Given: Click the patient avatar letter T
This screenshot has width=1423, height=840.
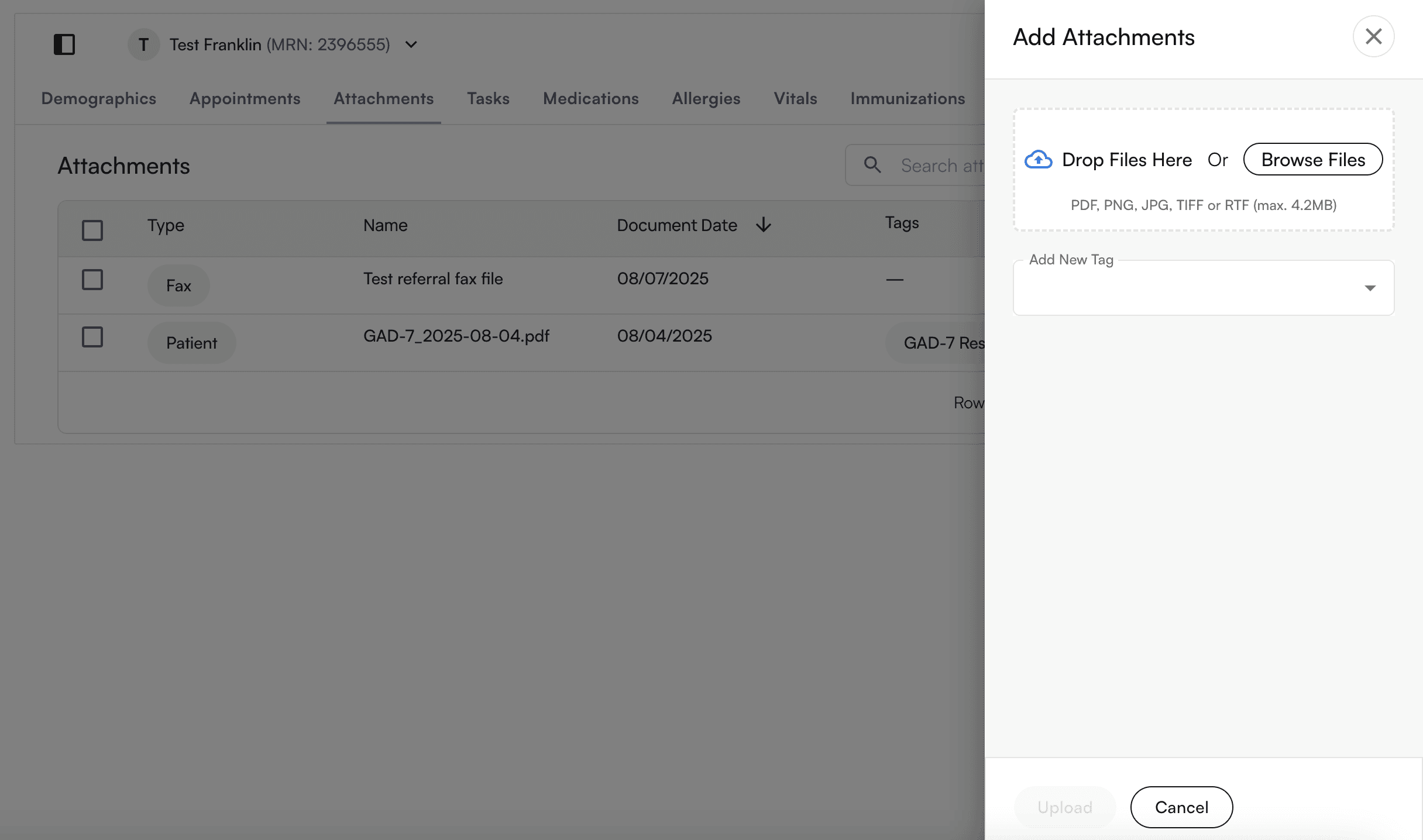Looking at the screenshot, I should click(143, 44).
